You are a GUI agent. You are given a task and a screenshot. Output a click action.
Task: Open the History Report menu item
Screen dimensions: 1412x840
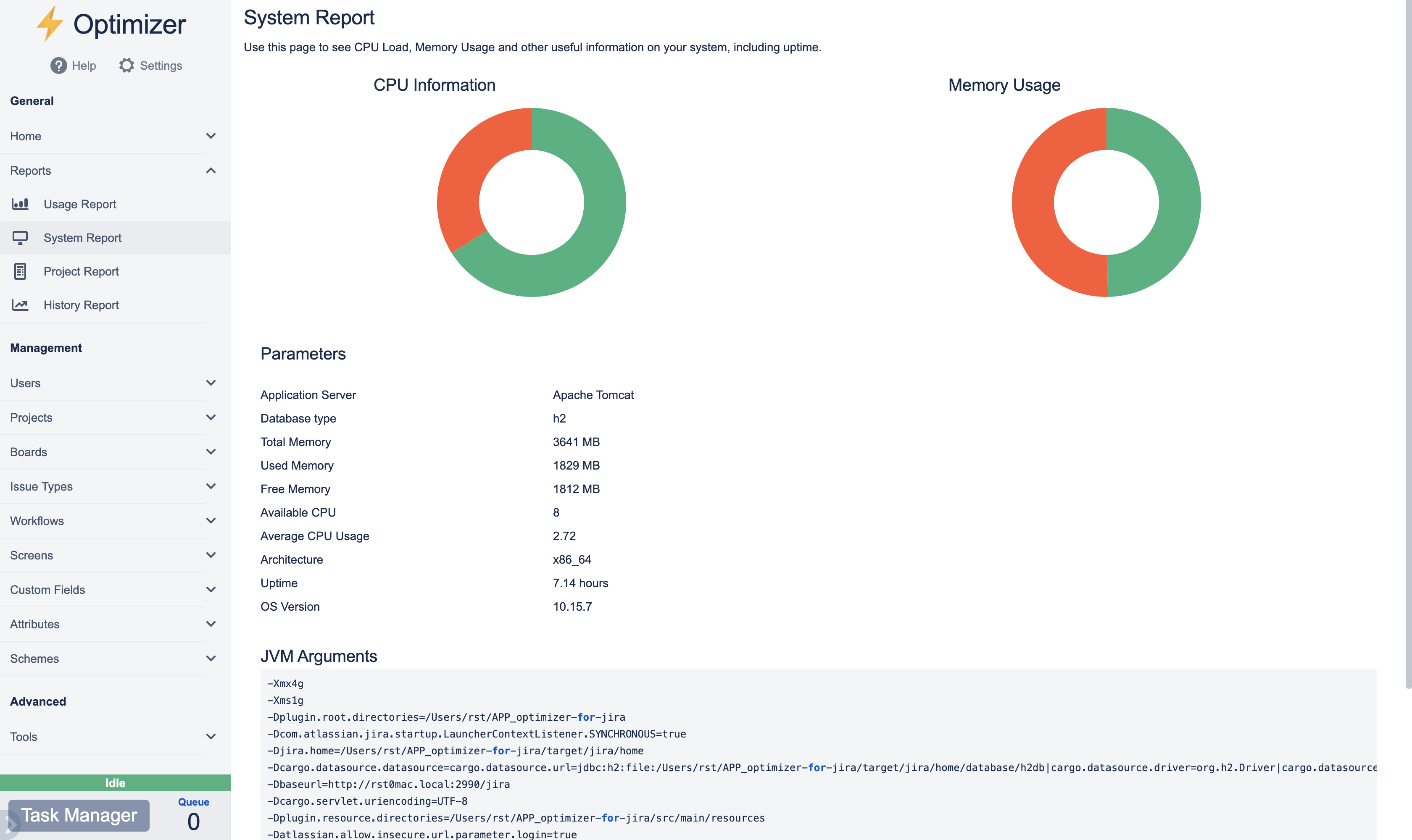click(81, 305)
